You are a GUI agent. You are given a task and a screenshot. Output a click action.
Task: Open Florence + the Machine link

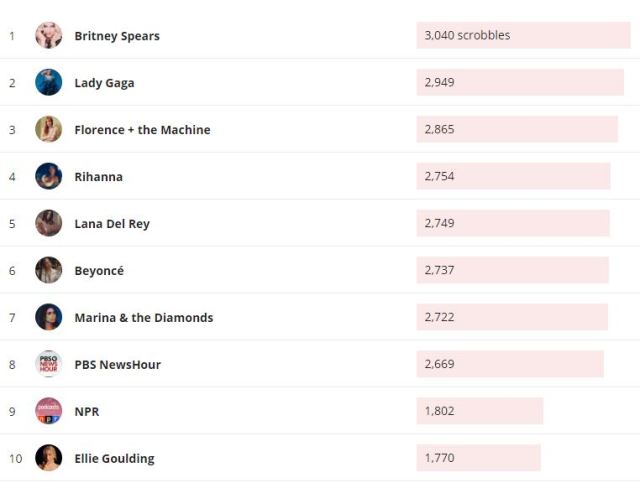142,130
